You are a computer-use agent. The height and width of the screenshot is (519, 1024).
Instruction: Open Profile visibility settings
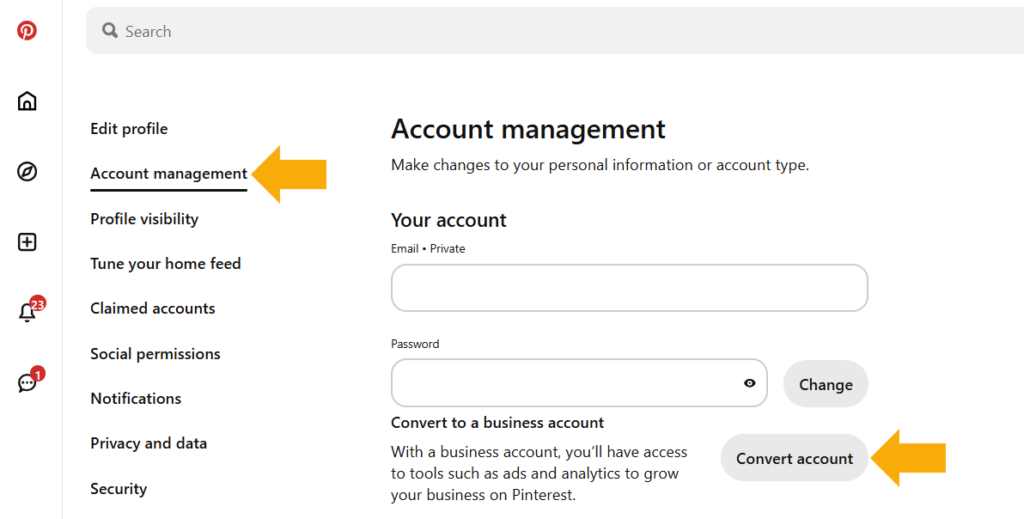coord(144,219)
